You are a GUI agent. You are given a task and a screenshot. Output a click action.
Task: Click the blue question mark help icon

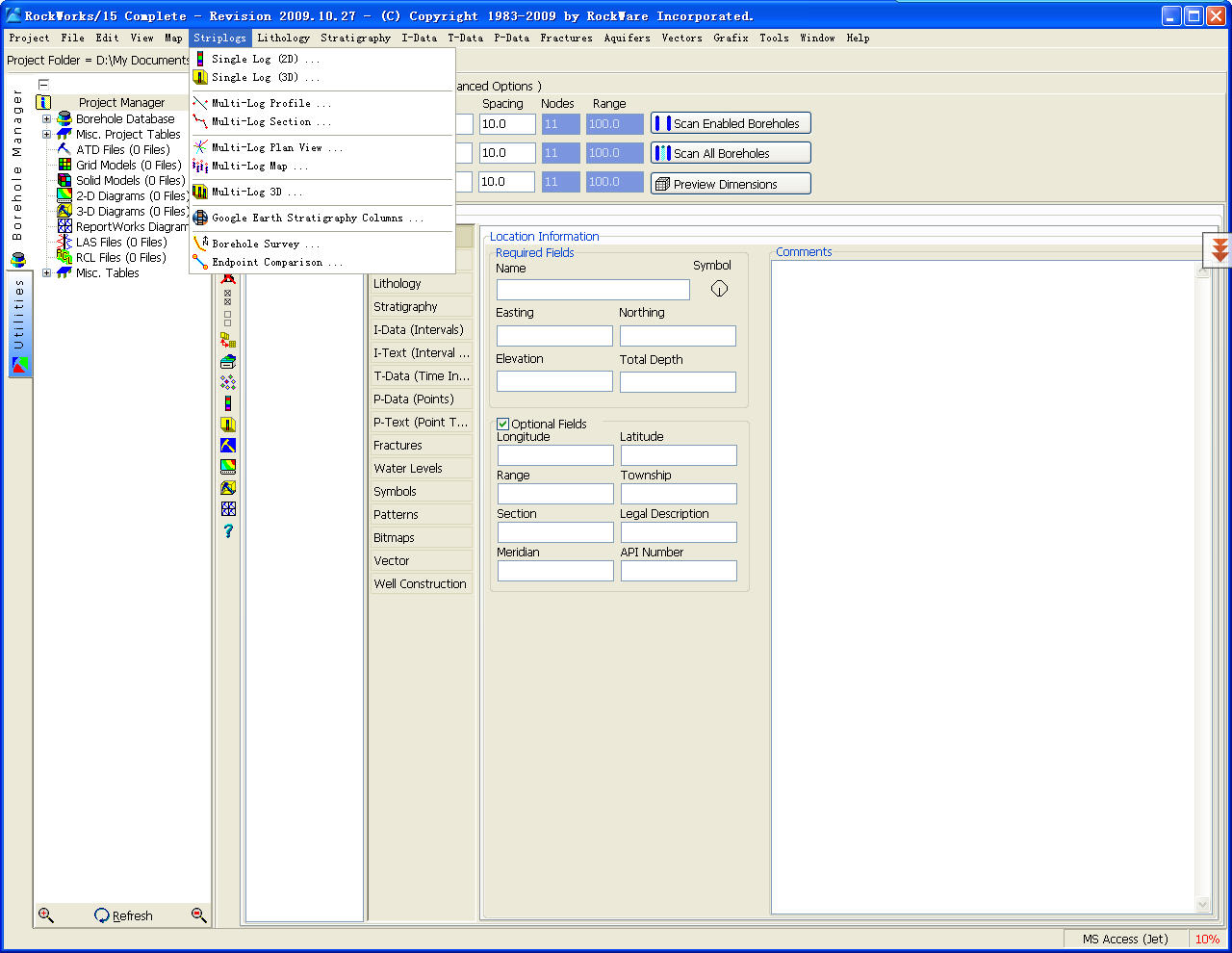[228, 530]
